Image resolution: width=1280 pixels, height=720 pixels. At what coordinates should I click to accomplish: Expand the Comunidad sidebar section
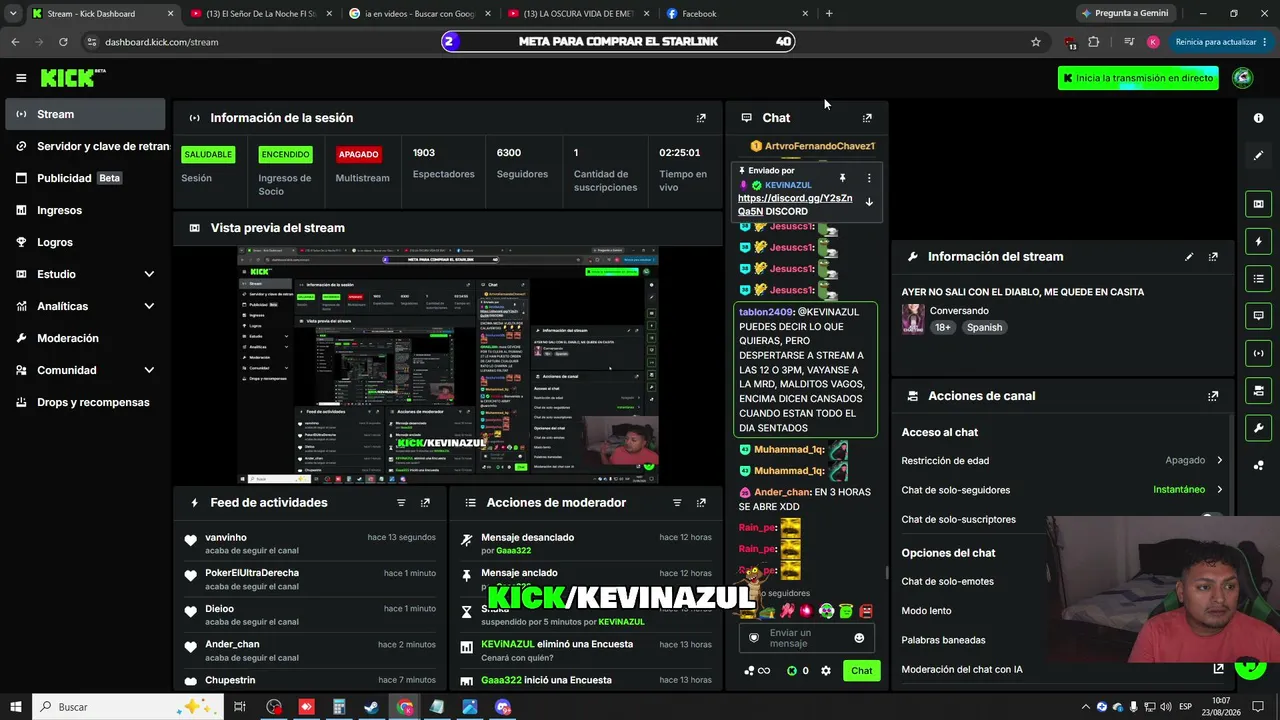[x=149, y=370]
